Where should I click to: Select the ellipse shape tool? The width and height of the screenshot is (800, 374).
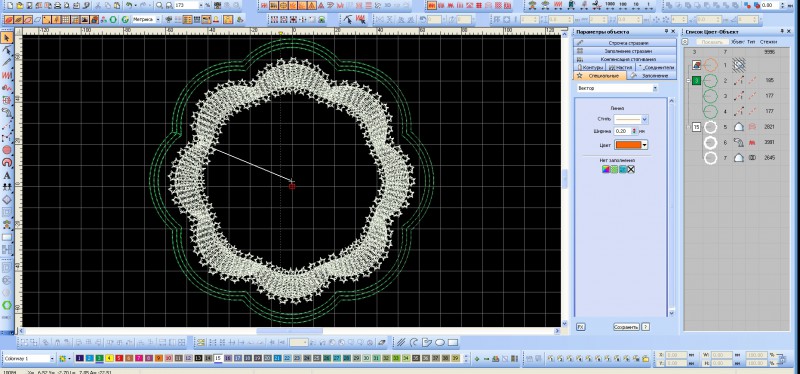click(x=439, y=342)
